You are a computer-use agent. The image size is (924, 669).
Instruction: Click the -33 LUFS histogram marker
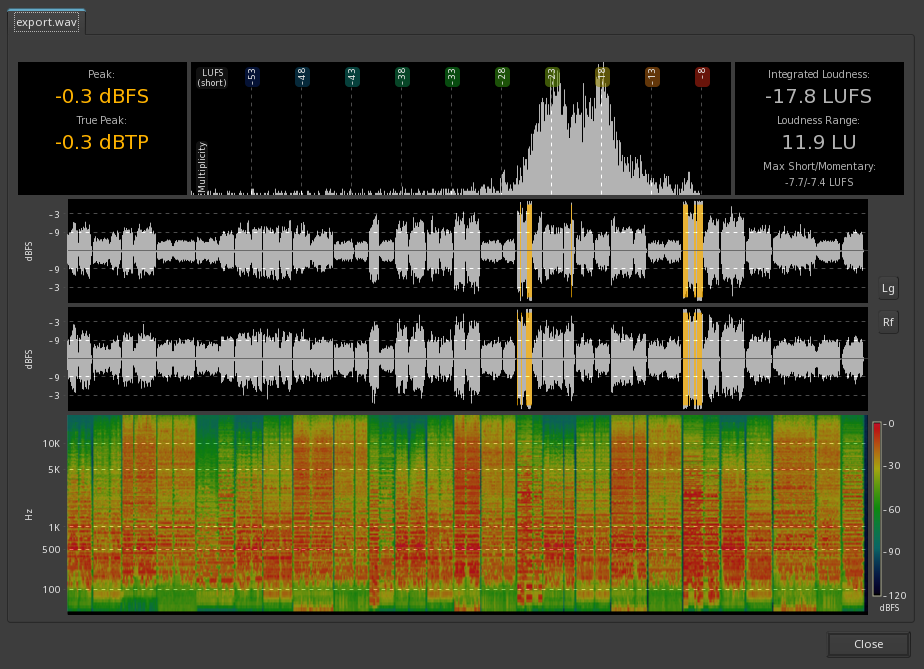[x=452, y=76]
